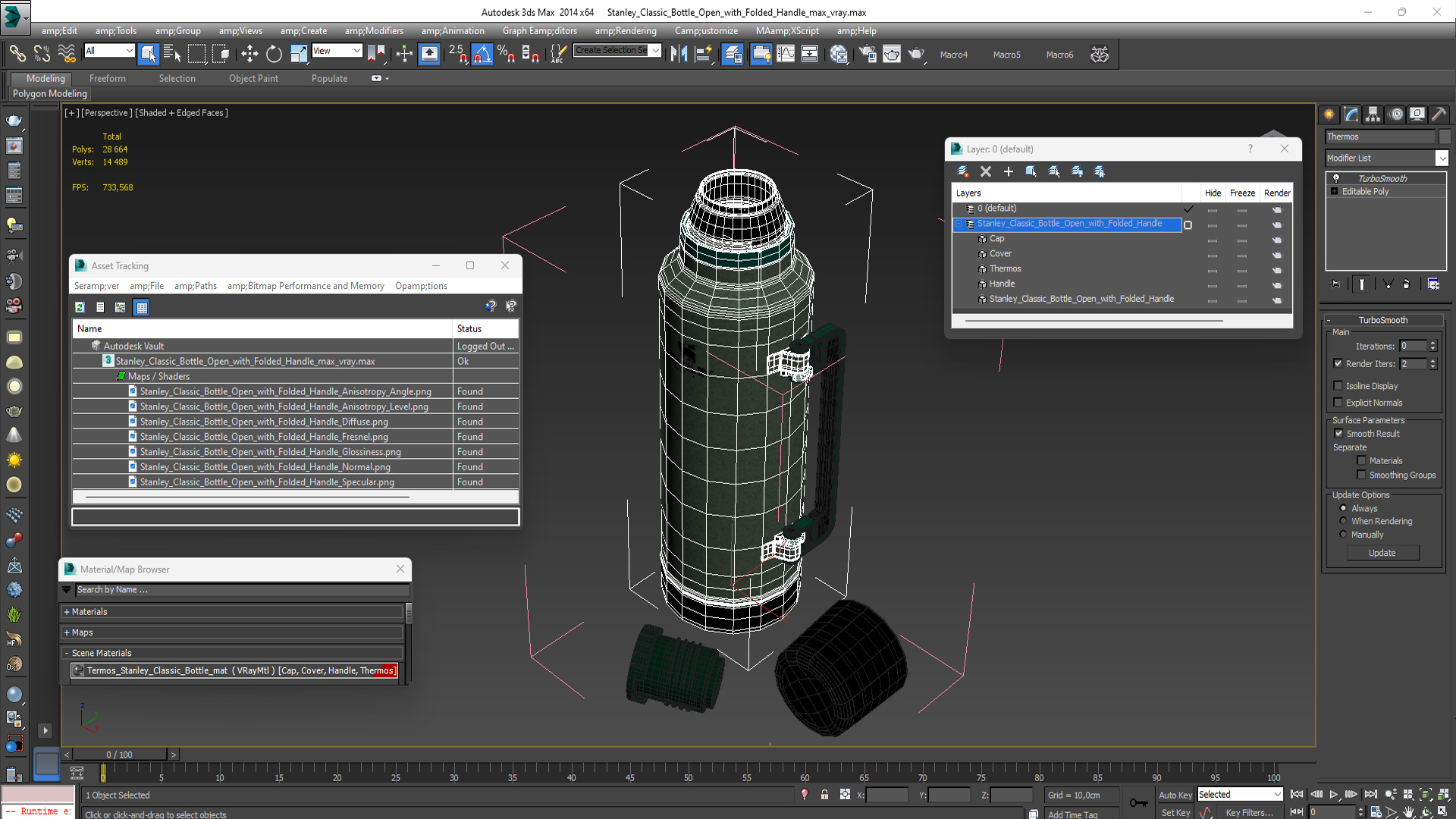Click the Macro4 toolbar button

click(953, 55)
